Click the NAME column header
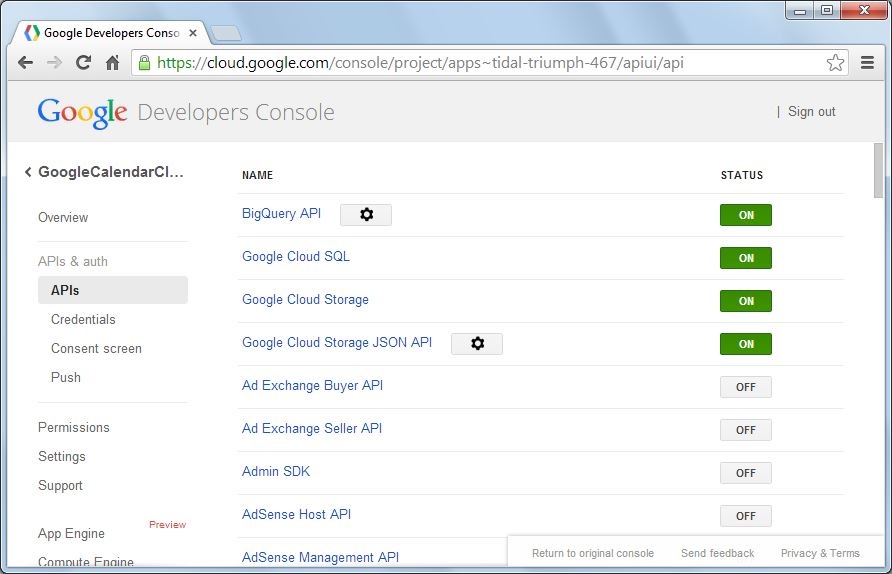Viewport: 892px width, 574px height. tap(257, 175)
